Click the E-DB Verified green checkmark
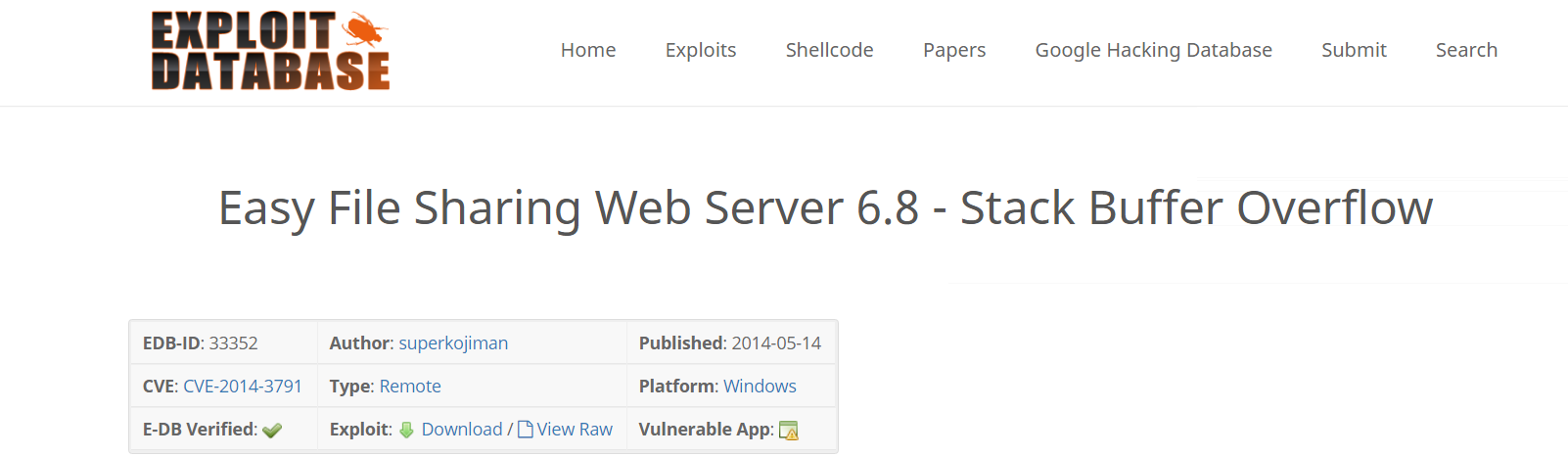The width and height of the screenshot is (1568, 457). click(x=272, y=431)
